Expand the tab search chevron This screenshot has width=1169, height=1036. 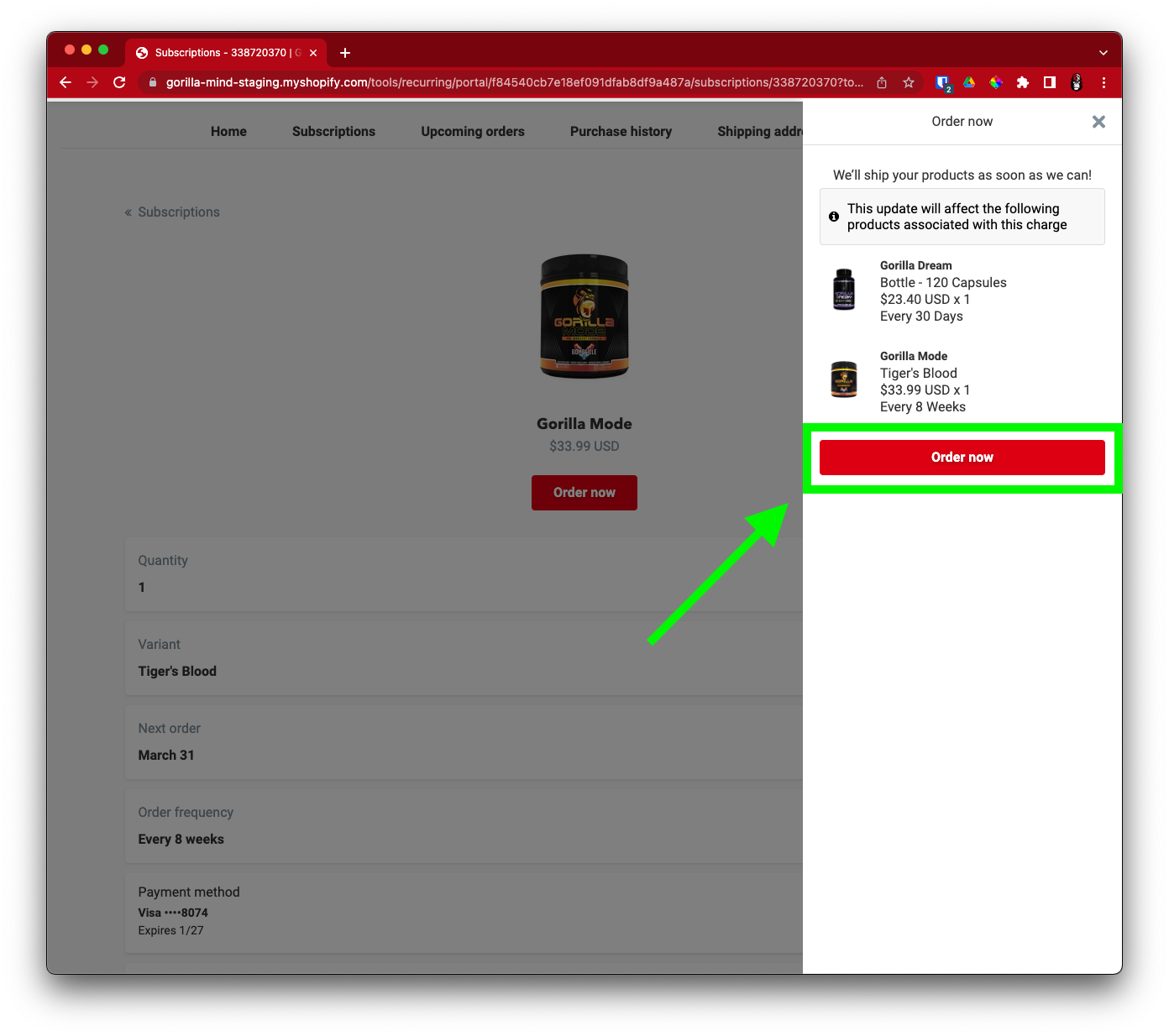[x=1103, y=53]
